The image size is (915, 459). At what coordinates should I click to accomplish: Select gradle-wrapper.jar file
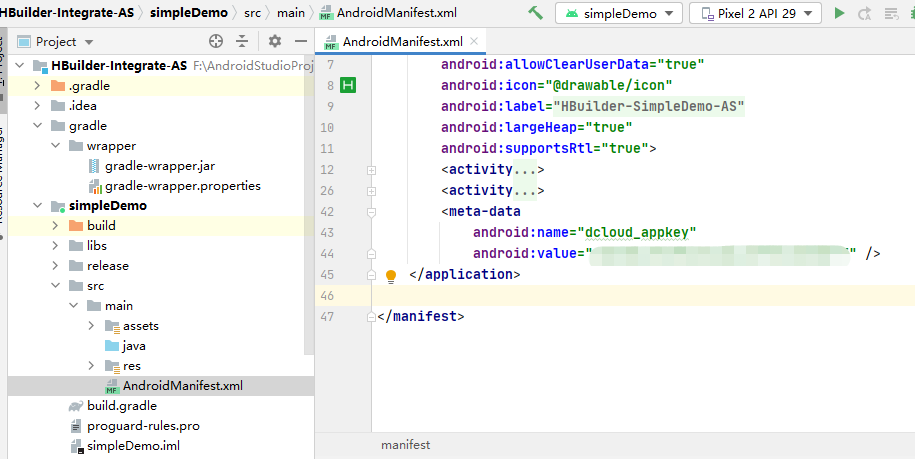pos(160,166)
